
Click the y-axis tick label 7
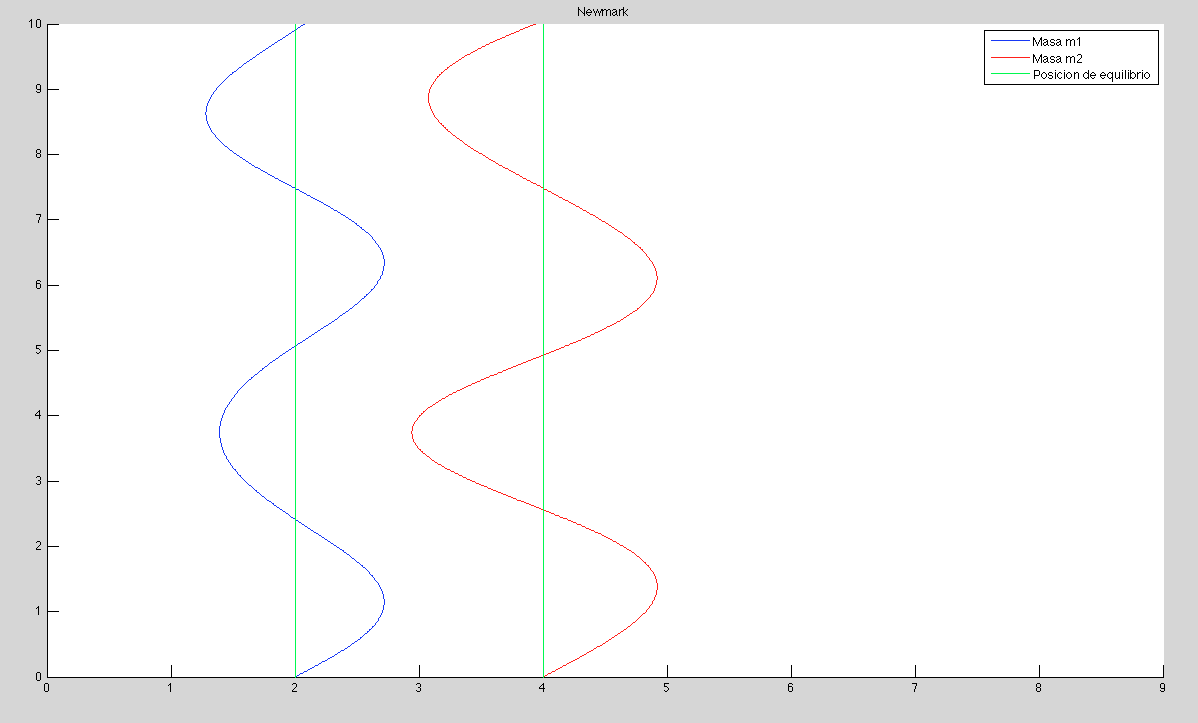click(x=38, y=220)
